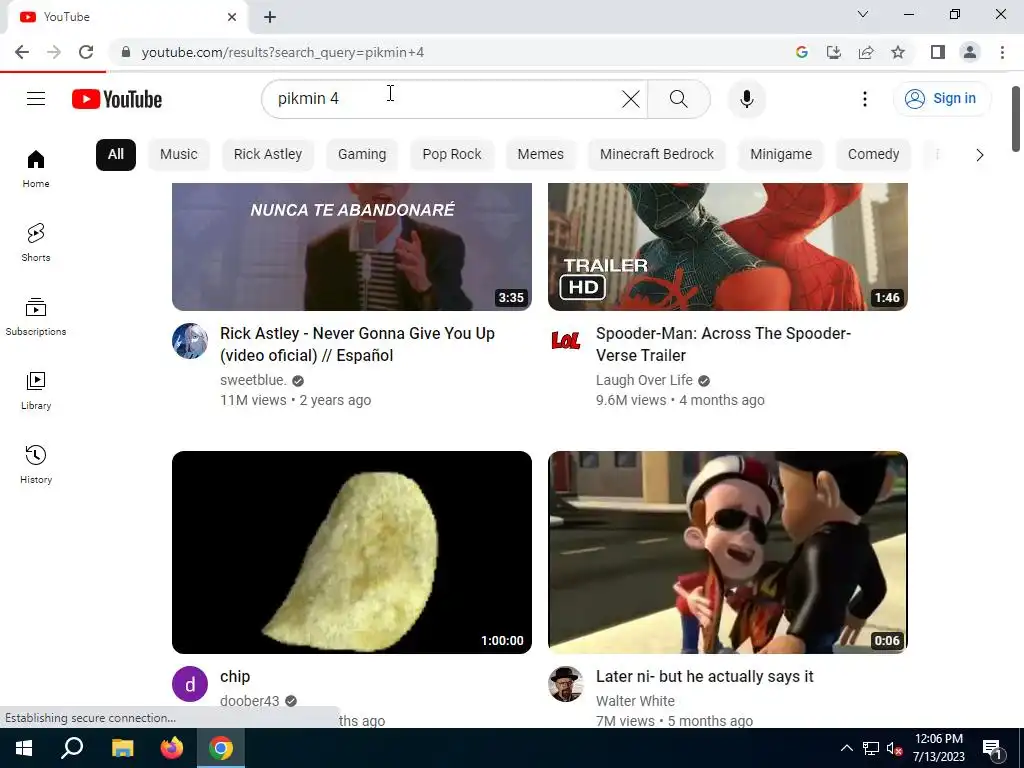This screenshot has height=768, width=1024.
Task: Open Shorts in sidebar
Action: coord(36,242)
